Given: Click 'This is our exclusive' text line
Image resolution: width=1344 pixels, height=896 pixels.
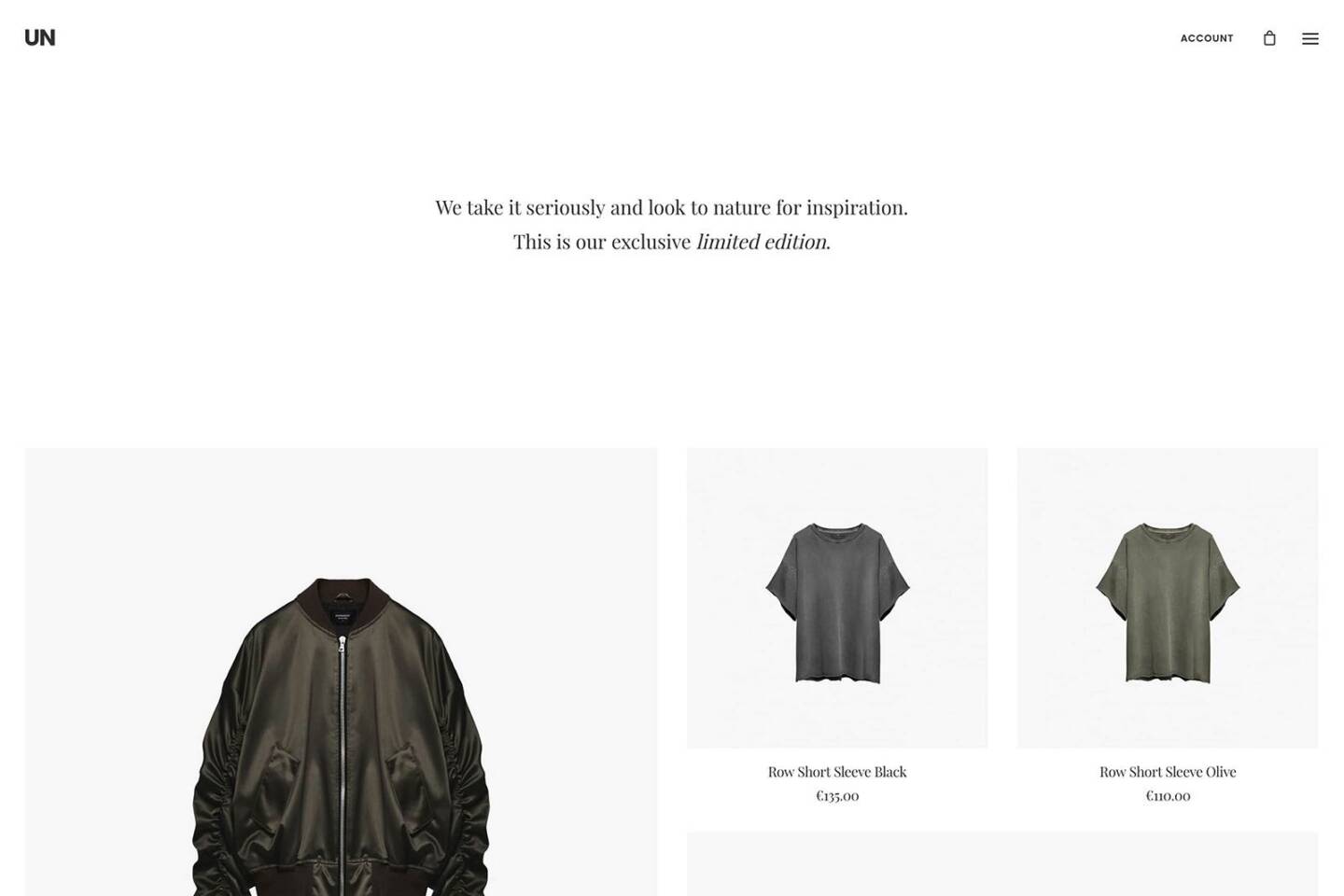Looking at the screenshot, I should [x=602, y=242].
